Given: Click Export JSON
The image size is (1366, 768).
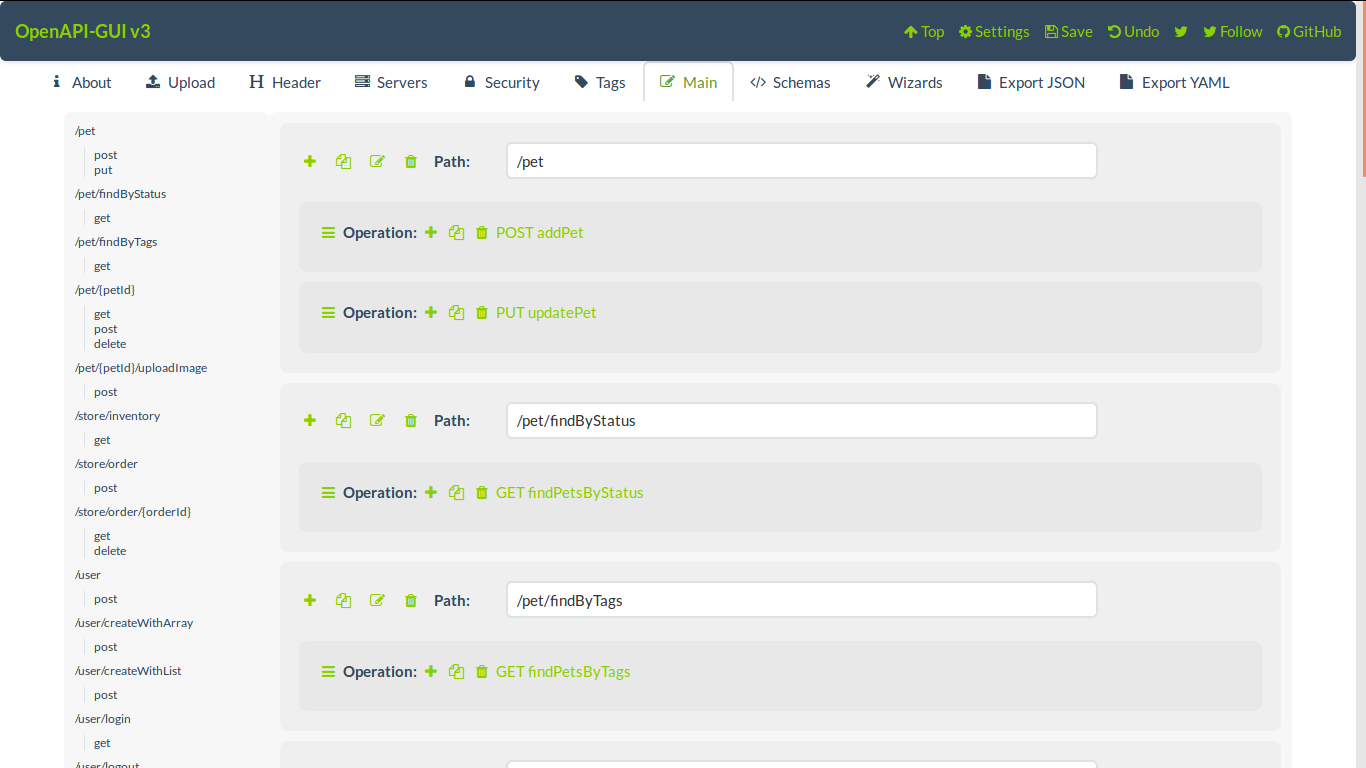Looking at the screenshot, I should click(1031, 82).
